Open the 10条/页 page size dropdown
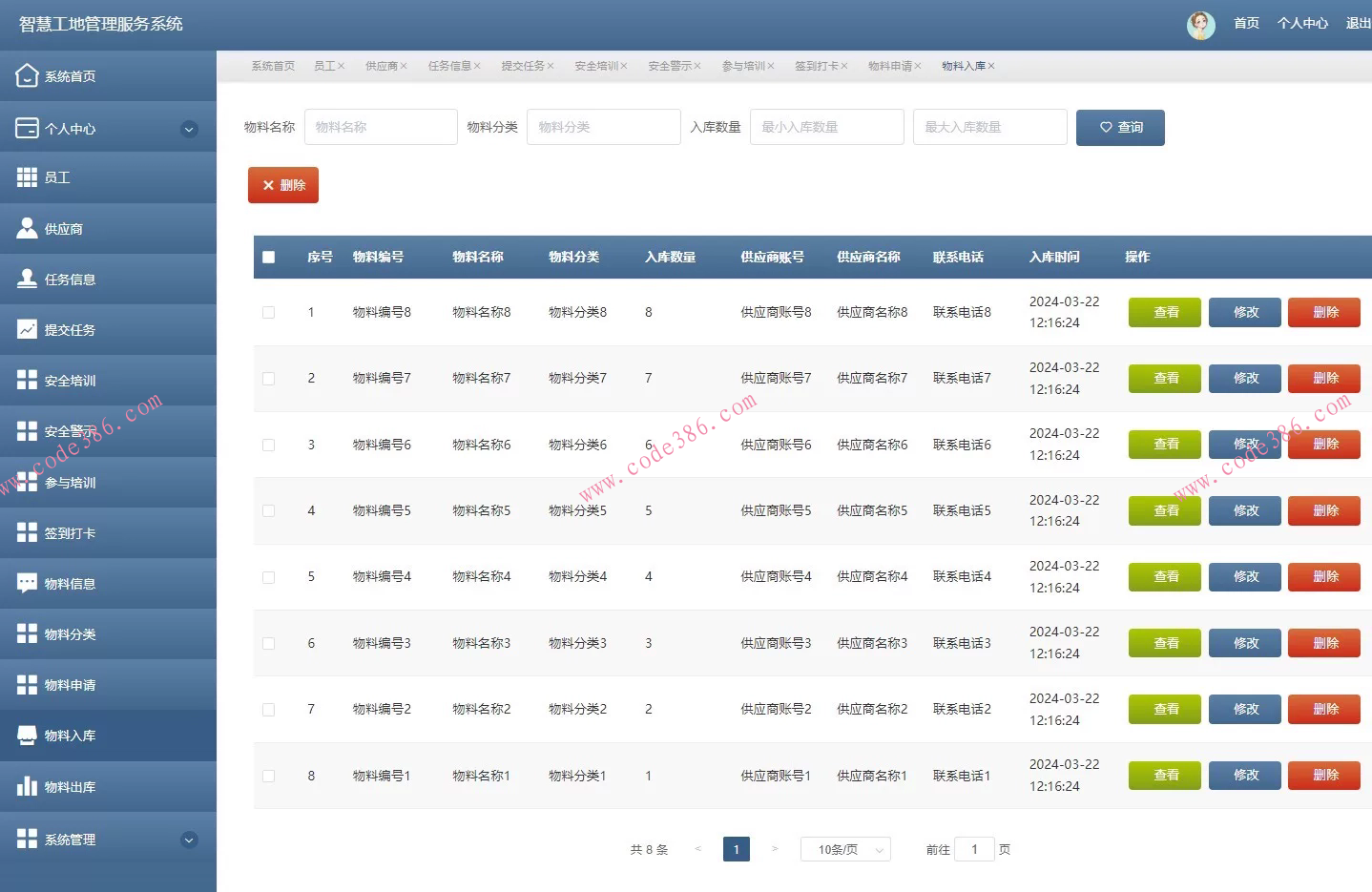Screen dimensions: 1372x892 844,848
